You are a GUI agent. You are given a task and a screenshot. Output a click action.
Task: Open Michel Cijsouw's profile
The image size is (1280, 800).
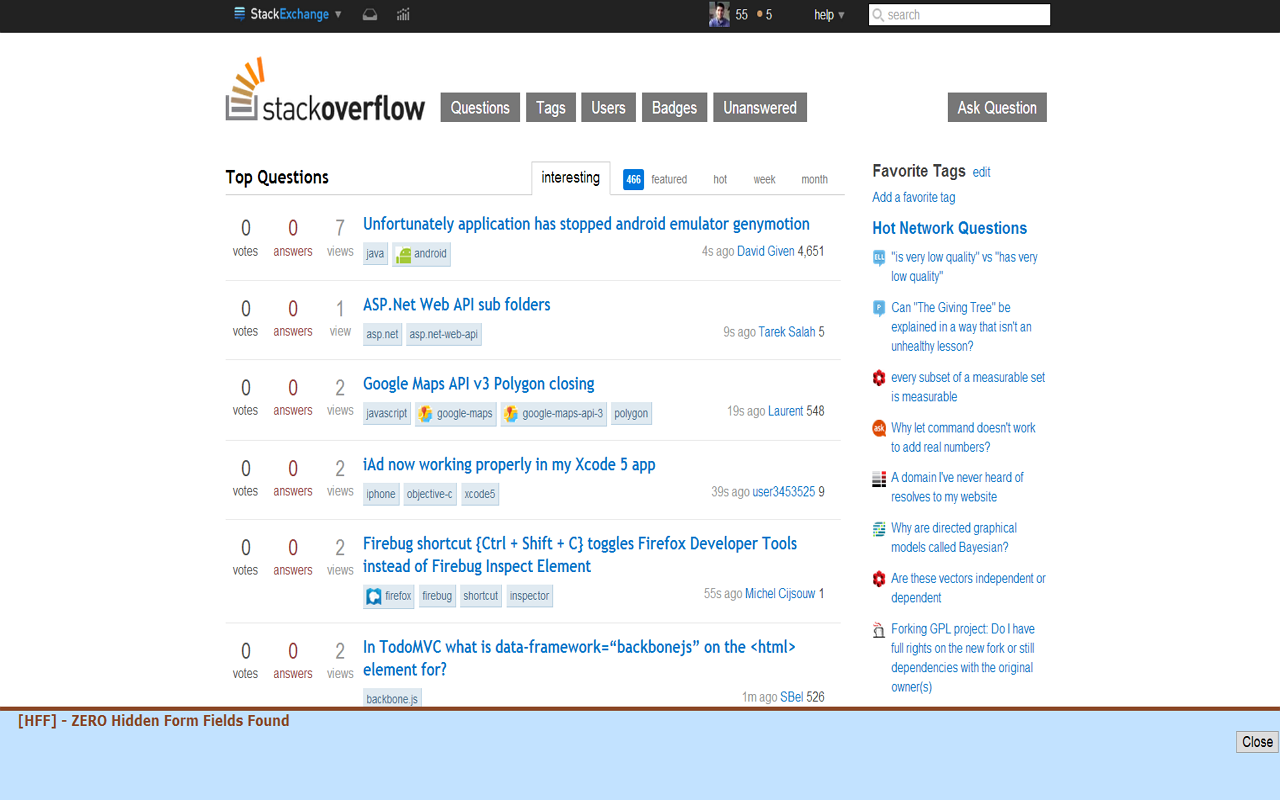(780, 594)
